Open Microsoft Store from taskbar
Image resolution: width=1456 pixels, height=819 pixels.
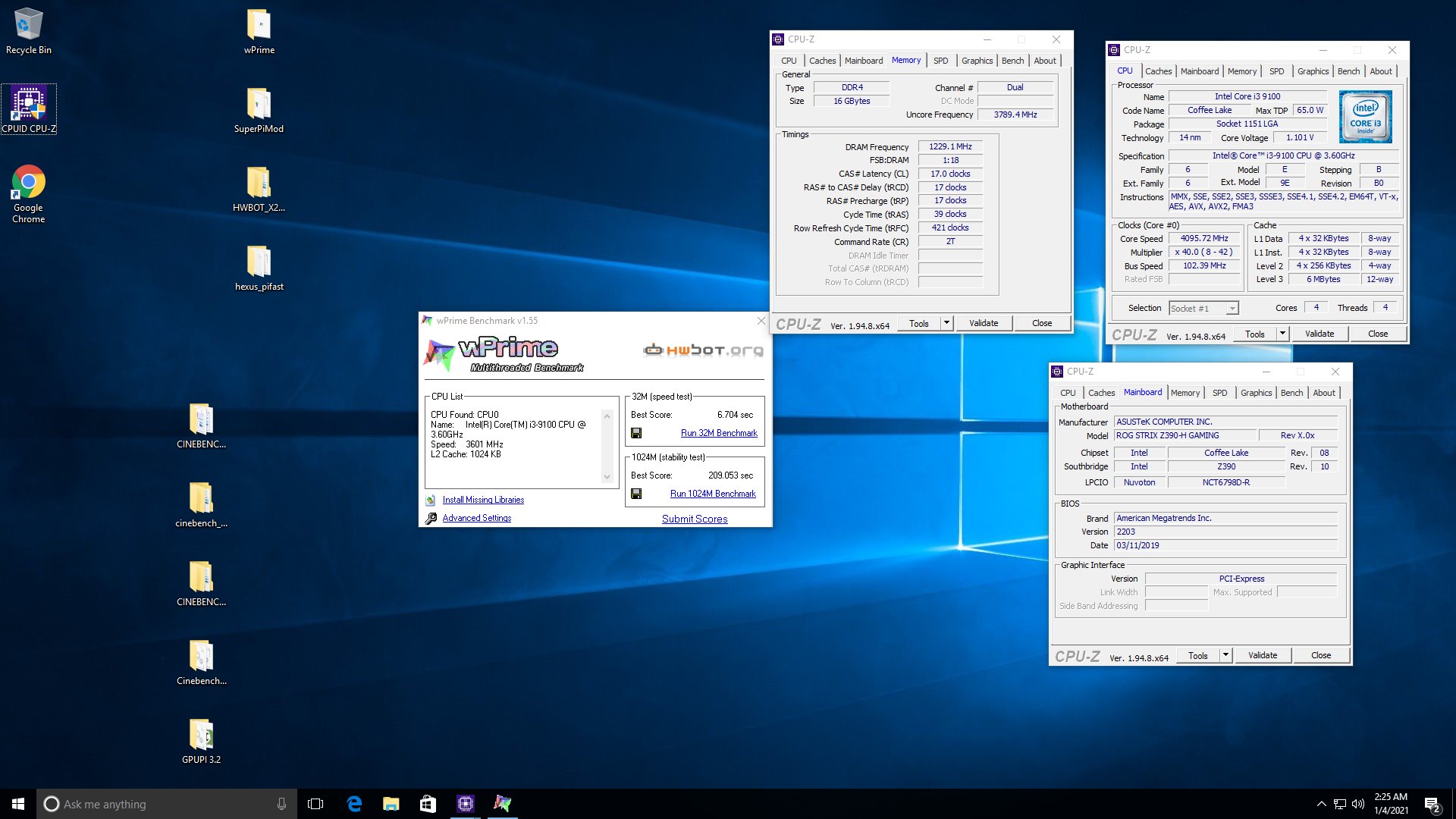click(428, 804)
